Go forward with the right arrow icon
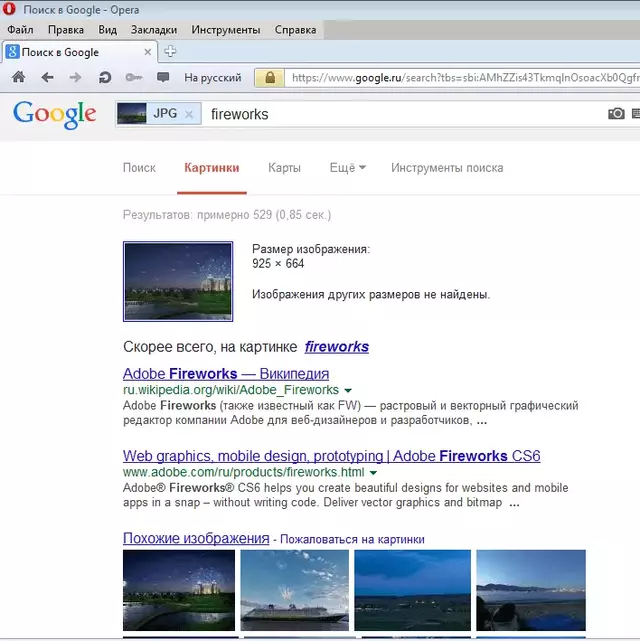Viewport: 640px width, 641px height. 75,77
